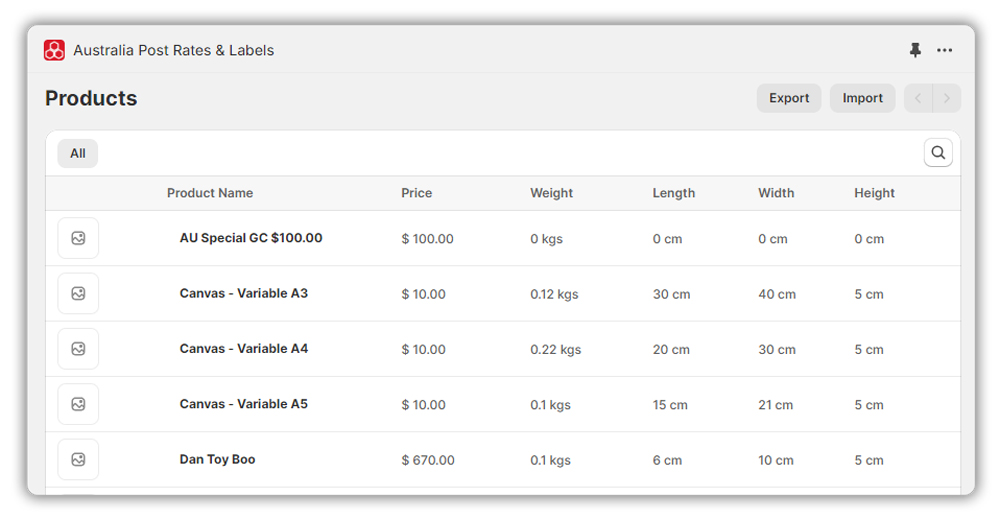Click the Price column header
Screen dimensions: 1000x520
416,193
